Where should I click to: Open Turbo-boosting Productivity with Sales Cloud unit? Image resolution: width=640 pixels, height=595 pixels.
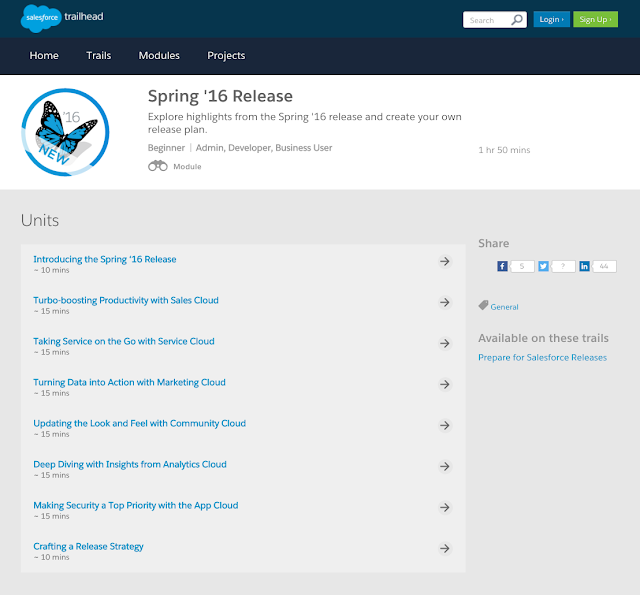(x=126, y=300)
